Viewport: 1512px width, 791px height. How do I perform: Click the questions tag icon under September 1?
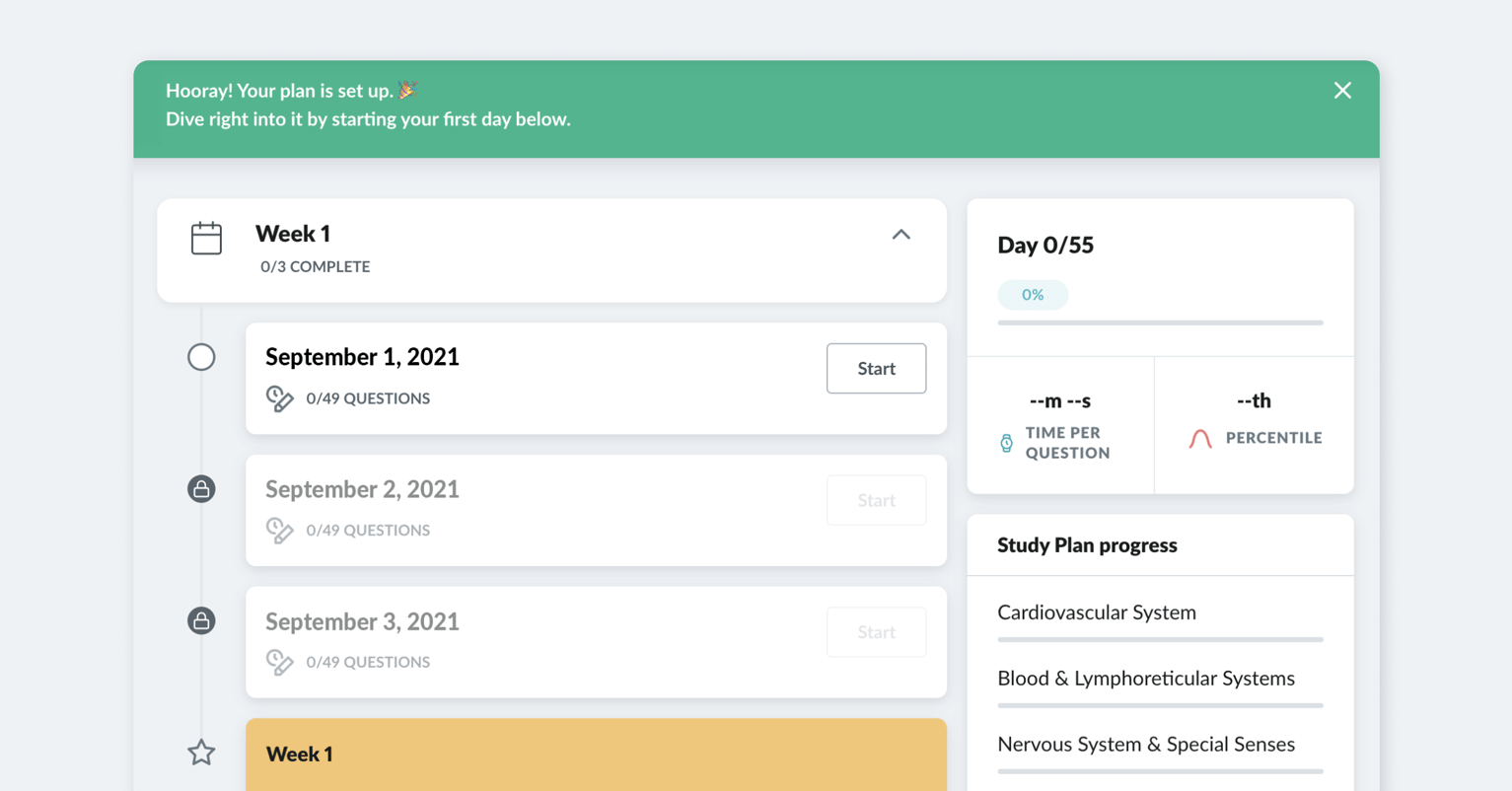[279, 396]
